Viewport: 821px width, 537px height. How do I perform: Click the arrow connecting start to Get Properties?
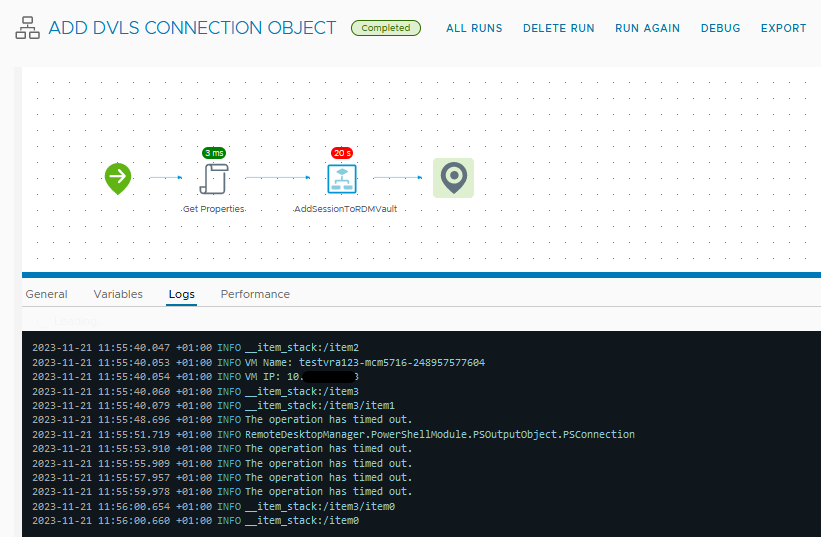pyautogui.click(x=165, y=178)
